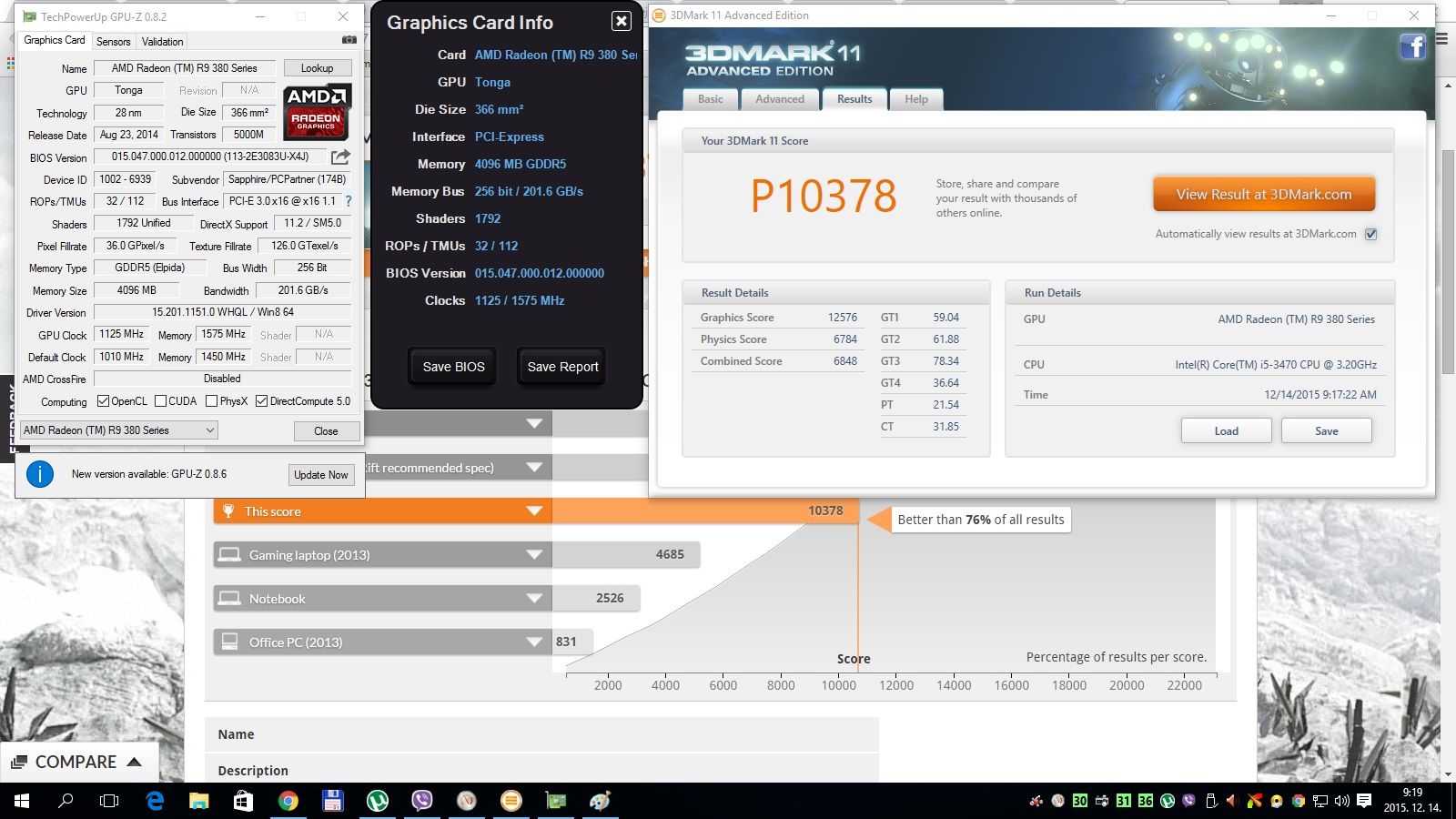Click the volume speaker tray icon
Image resolution: width=1456 pixels, height=819 pixels.
click(1342, 801)
